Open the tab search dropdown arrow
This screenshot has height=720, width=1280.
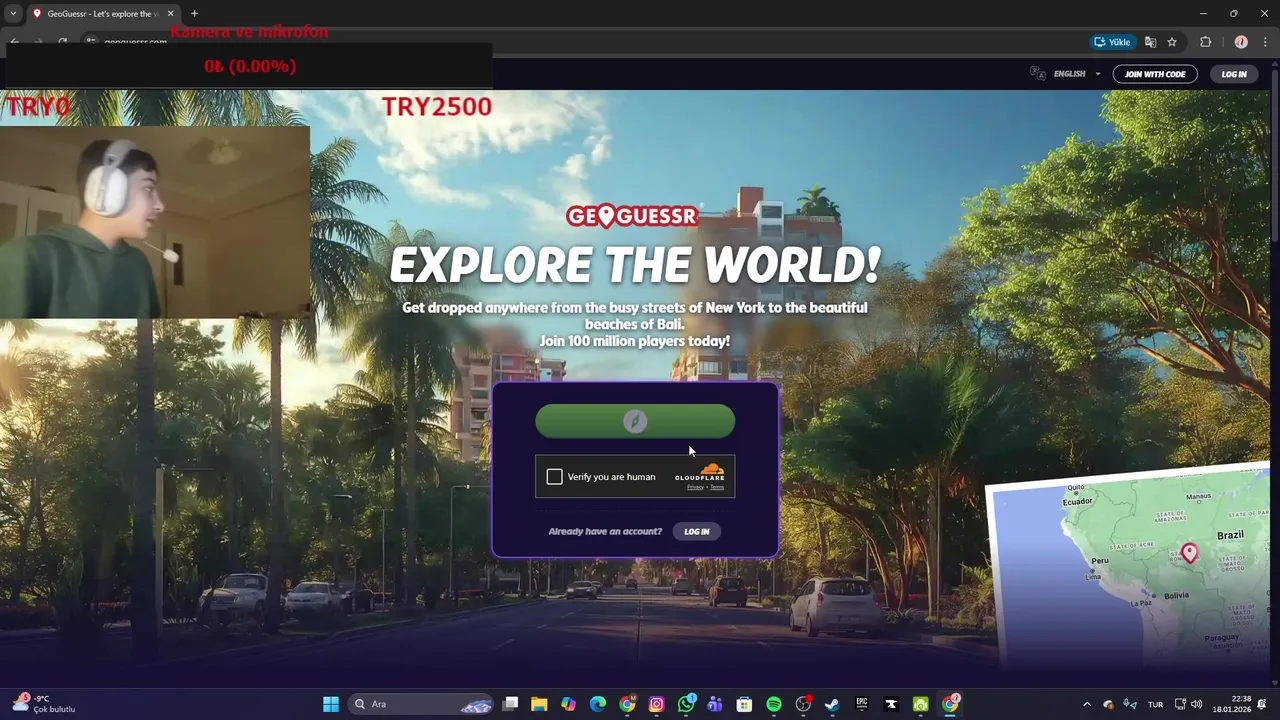(13, 13)
